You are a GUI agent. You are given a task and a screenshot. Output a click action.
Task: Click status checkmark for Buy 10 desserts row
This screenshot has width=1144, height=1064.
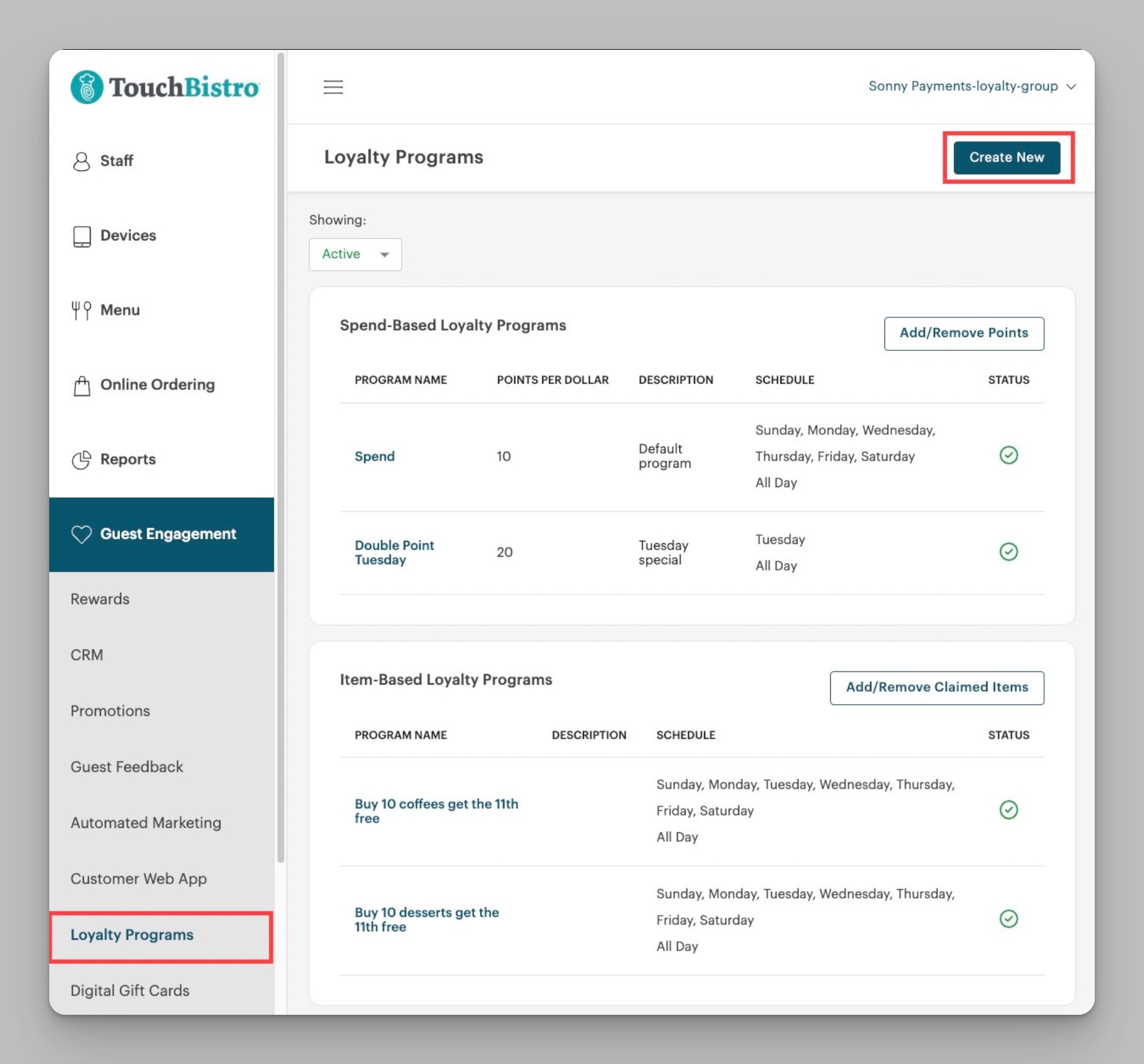(x=1008, y=919)
